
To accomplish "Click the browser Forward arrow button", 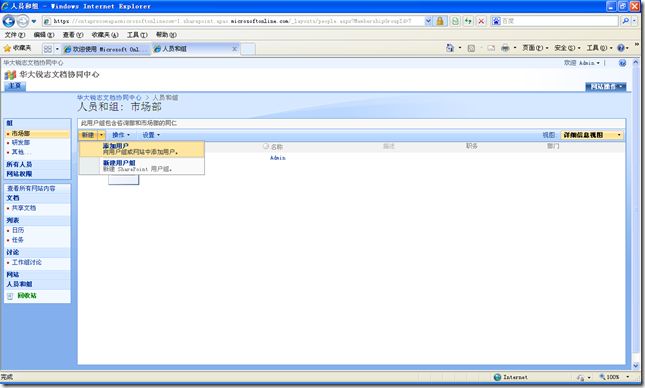I will [23, 21].
